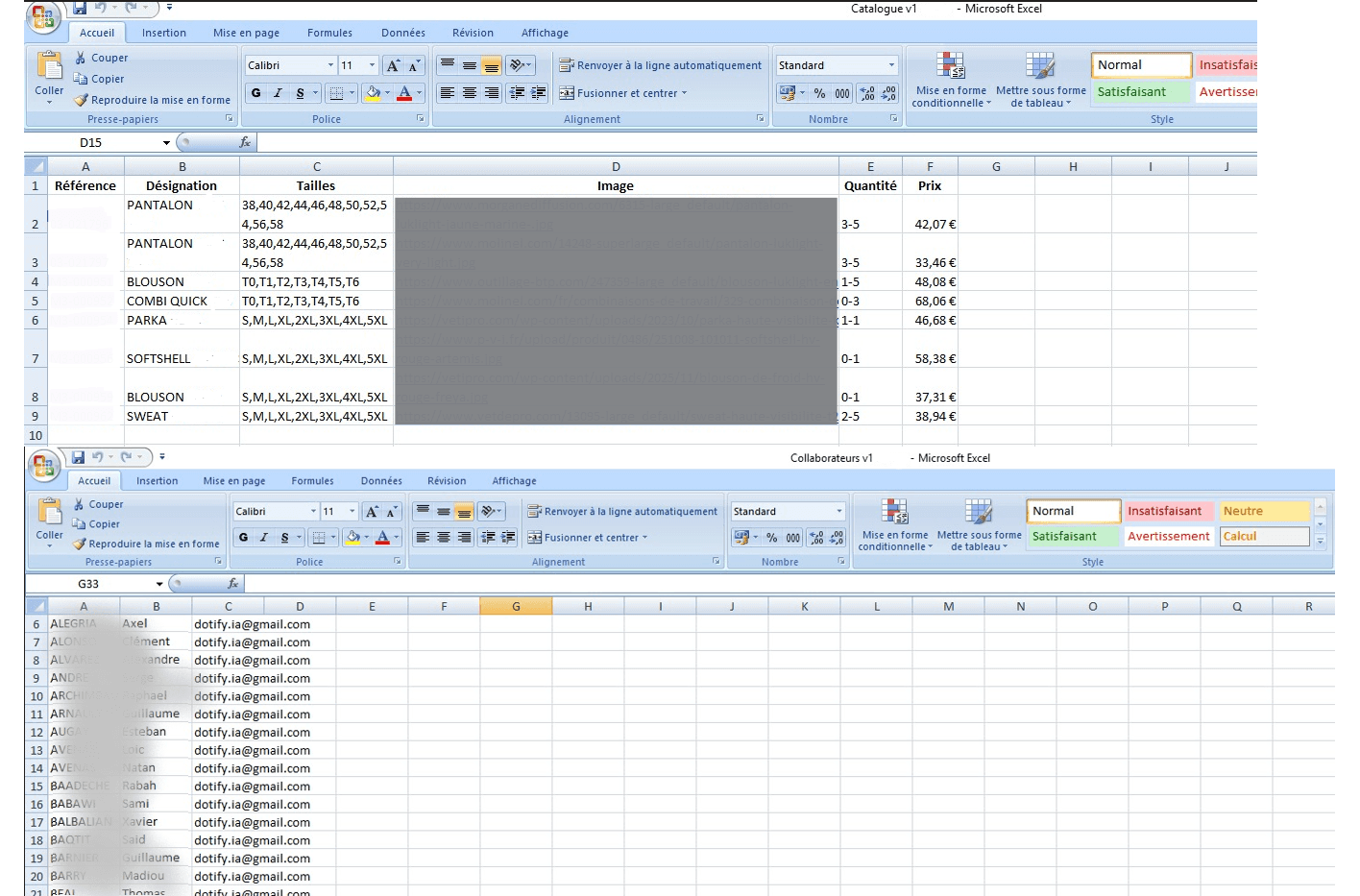Save the Collaborateurs v1 workbook
This screenshot has width=1360, height=896.
[79, 457]
